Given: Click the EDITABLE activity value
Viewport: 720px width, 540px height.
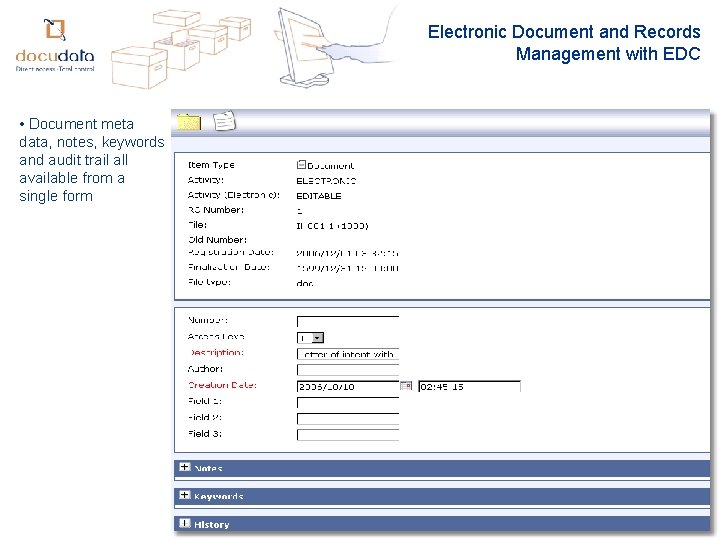Looking at the screenshot, I should point(319,196).
